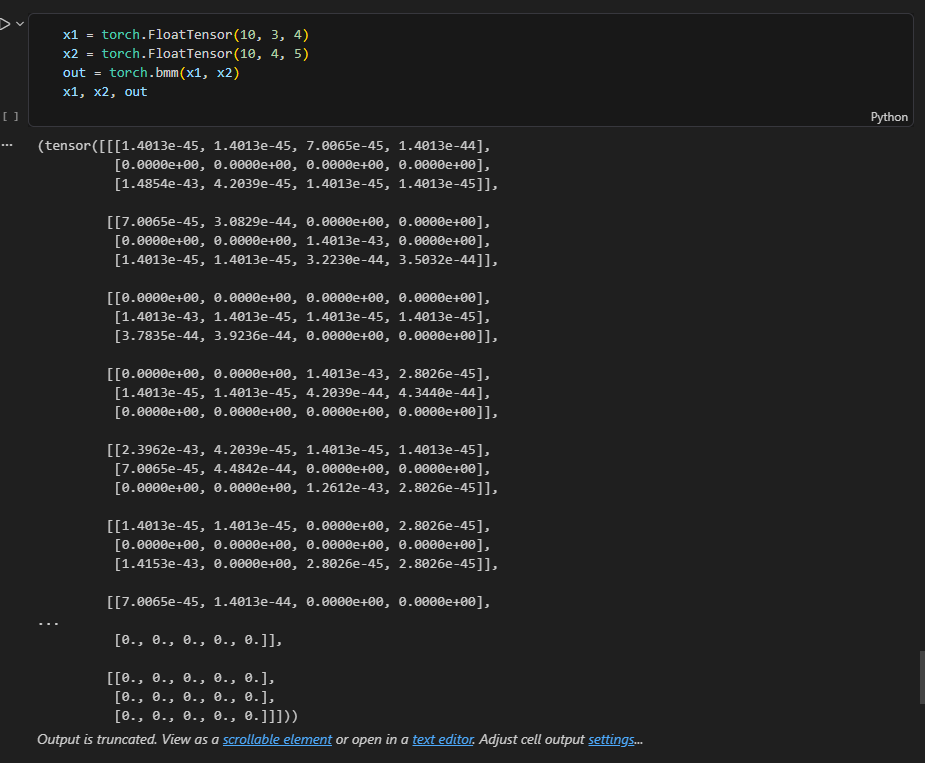Click the Python language mode label
925x763 pixels.
pyautogui.click(x=889, y=117)
